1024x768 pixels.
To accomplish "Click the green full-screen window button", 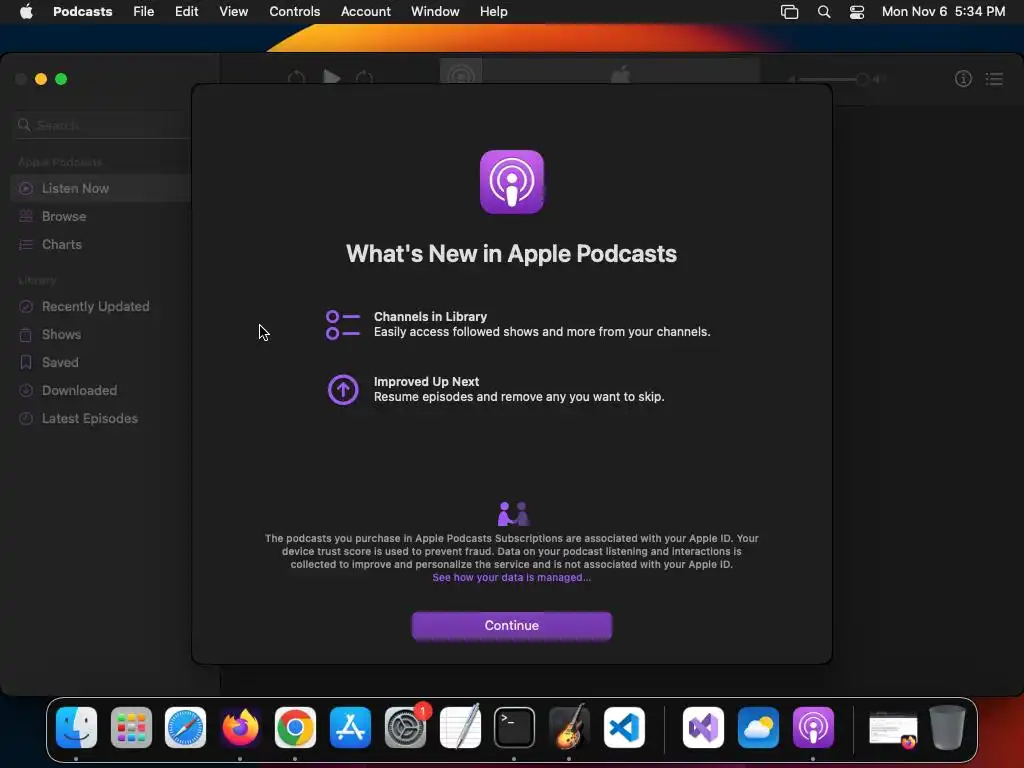I will coord(61,79).
